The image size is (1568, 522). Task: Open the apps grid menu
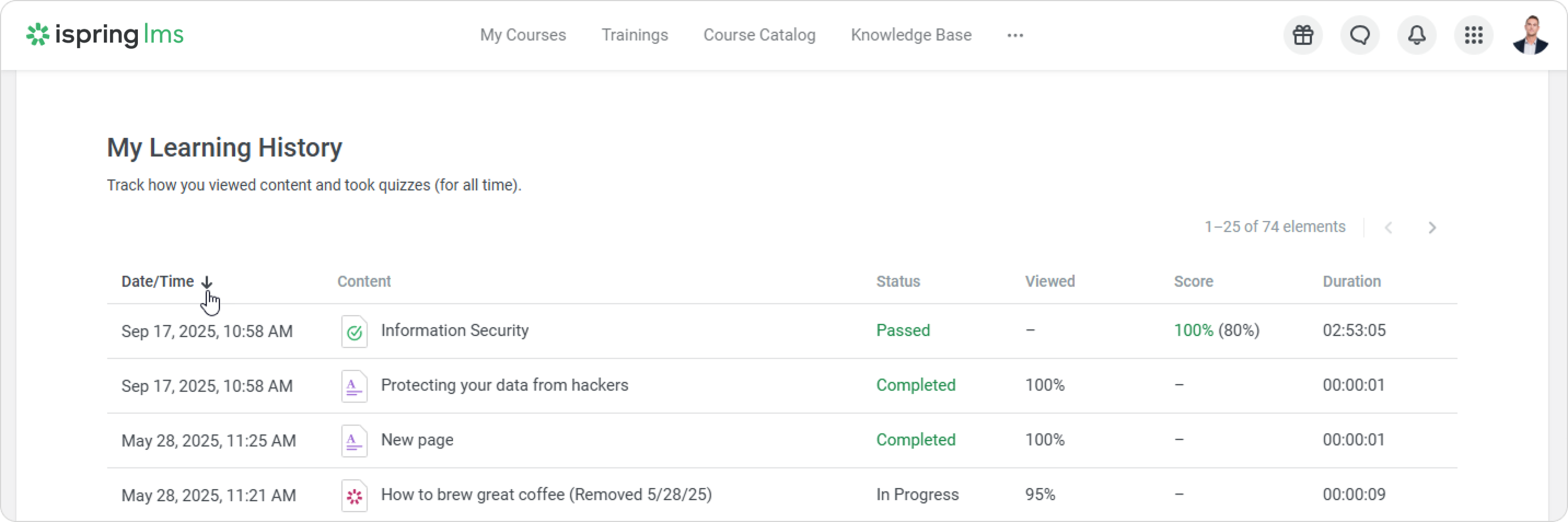coord(1473,36)
